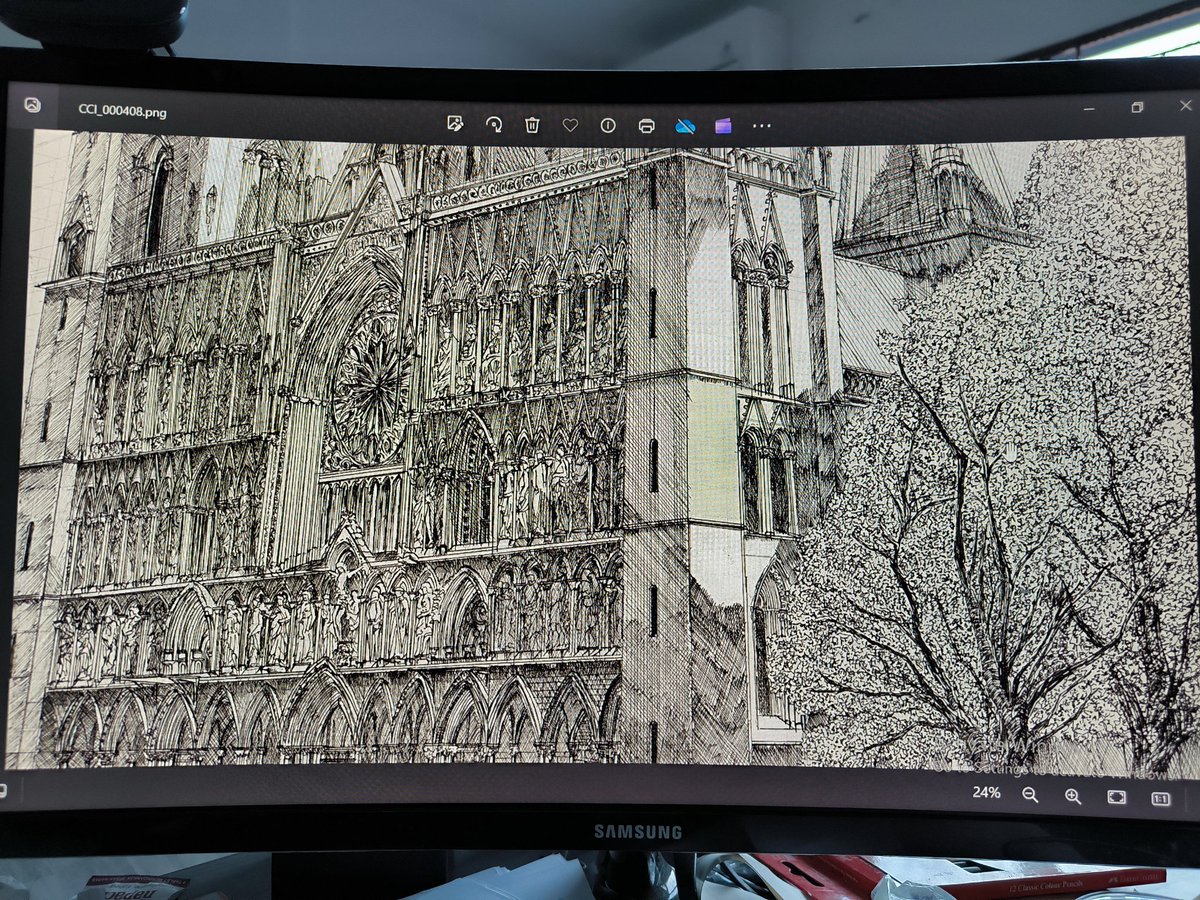This screenshot has width=1200, height=900.
Task: Restore down the Photos window
Action: (x=1137, y=107)
